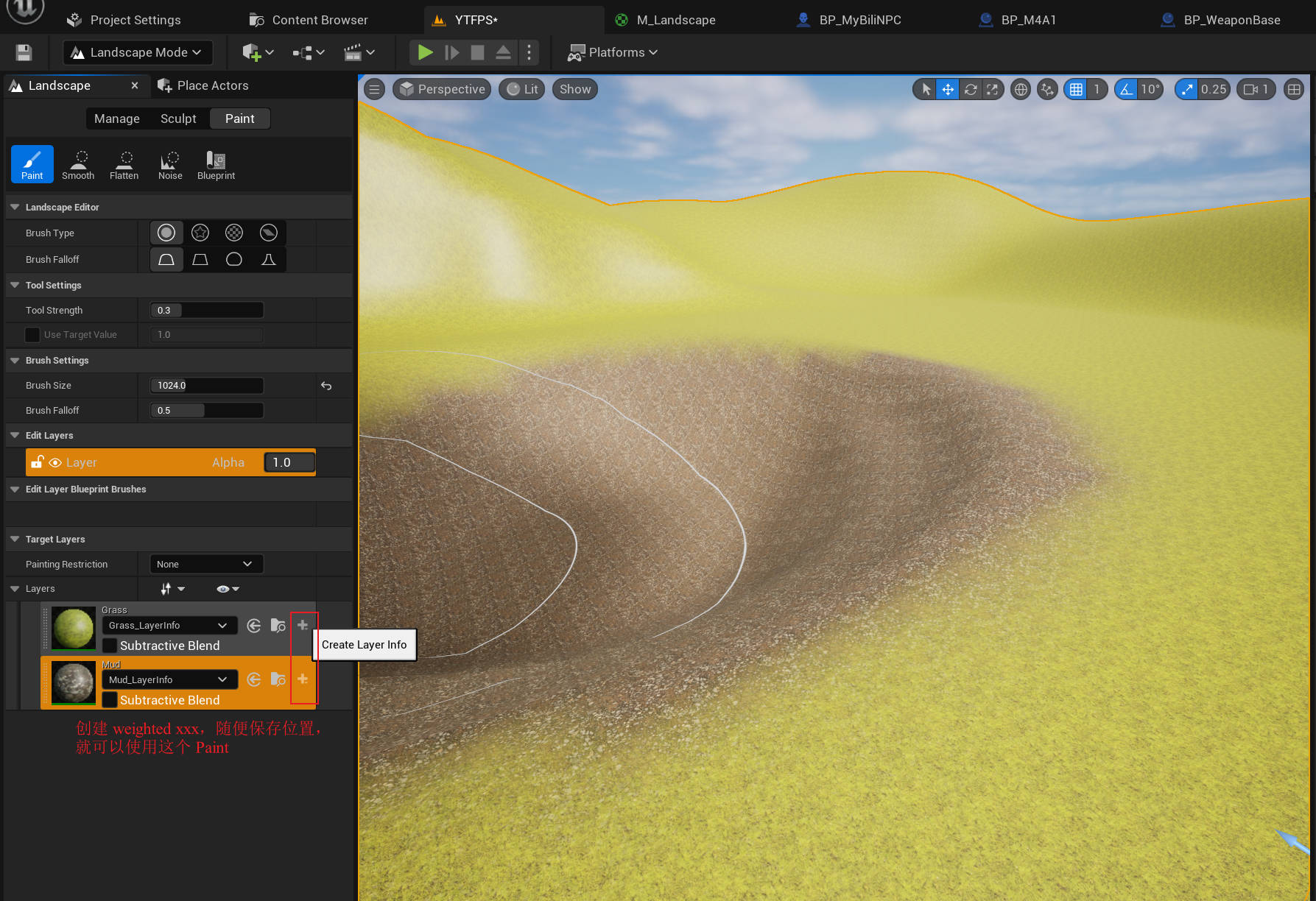Select the Blueprint tool

tap(216, 163)
